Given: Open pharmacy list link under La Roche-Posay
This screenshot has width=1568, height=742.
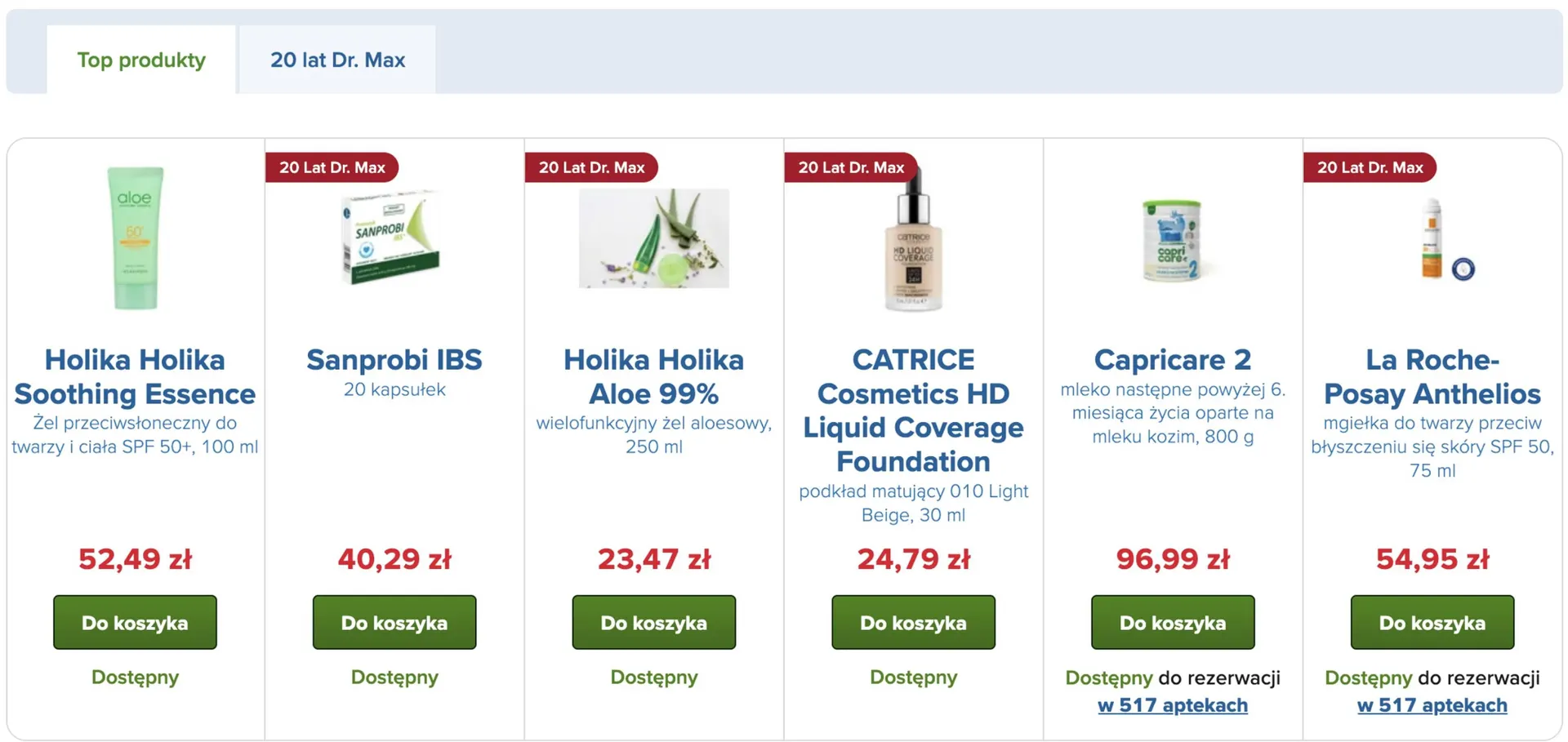Looking at the screenshot, I should [1432, 705].
